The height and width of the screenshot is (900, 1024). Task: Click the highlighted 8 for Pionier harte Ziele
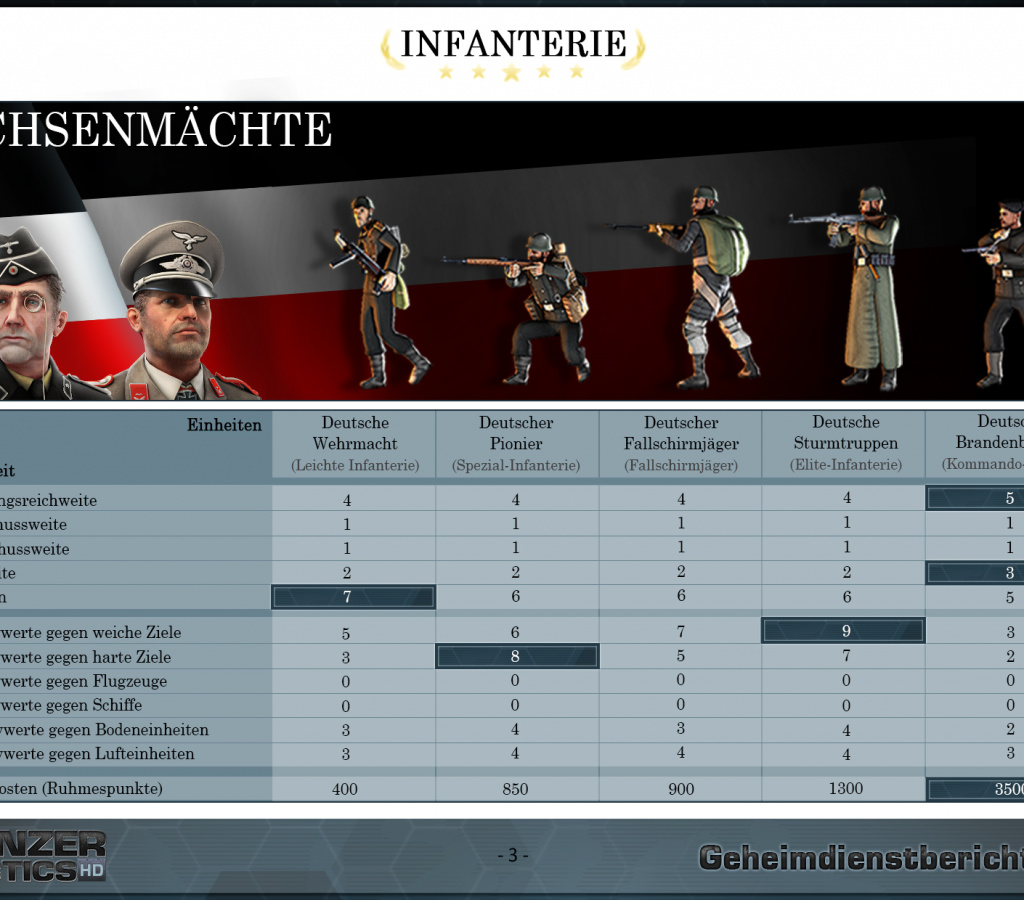517,656
